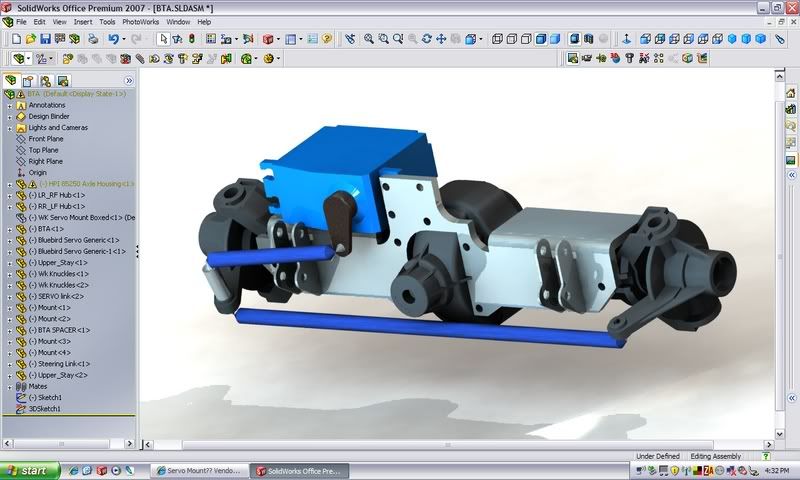Image resolution: width=800 pixels, height=480 pixels.
Task: Click the Mate paperclip icon
Action: tap(140, 59)
